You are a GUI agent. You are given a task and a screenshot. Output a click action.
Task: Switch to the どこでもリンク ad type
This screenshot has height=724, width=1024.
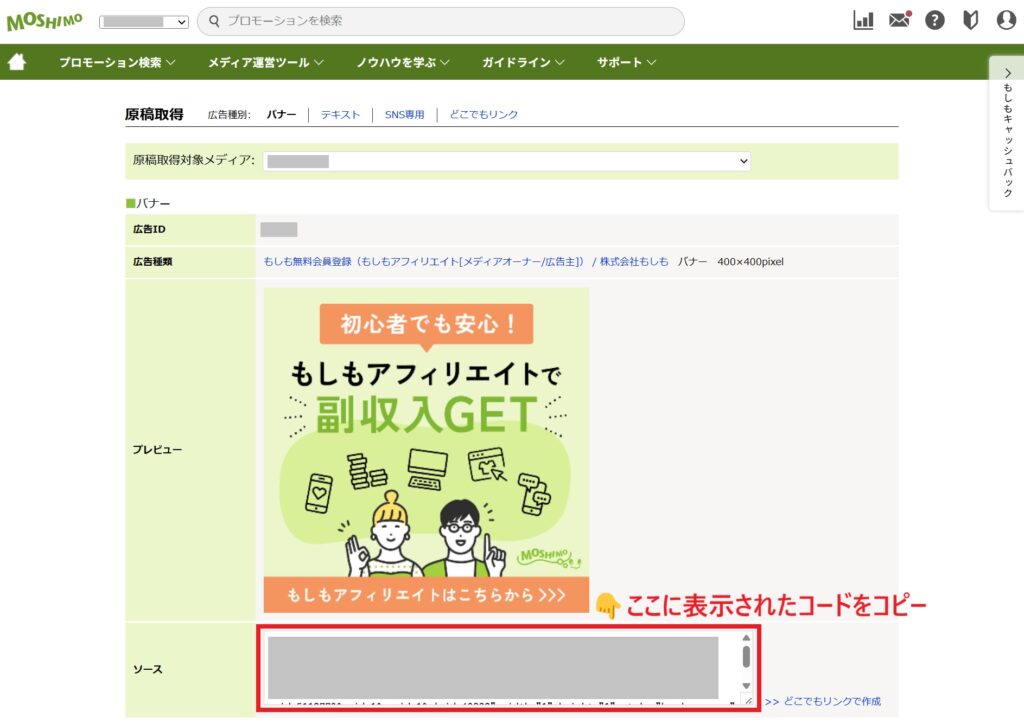pyautogui.click(x=483, y=114)
